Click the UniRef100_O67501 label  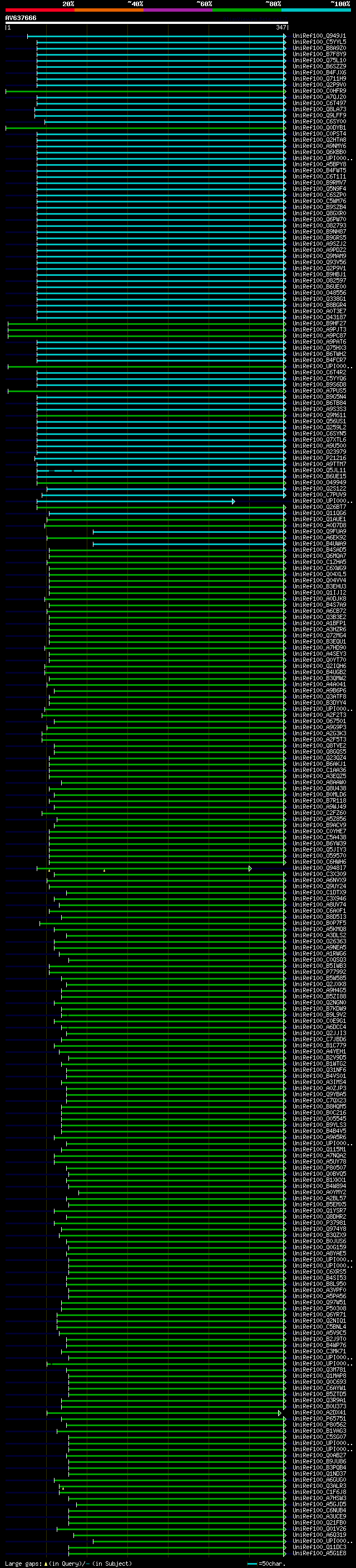[x=319, y=721]
